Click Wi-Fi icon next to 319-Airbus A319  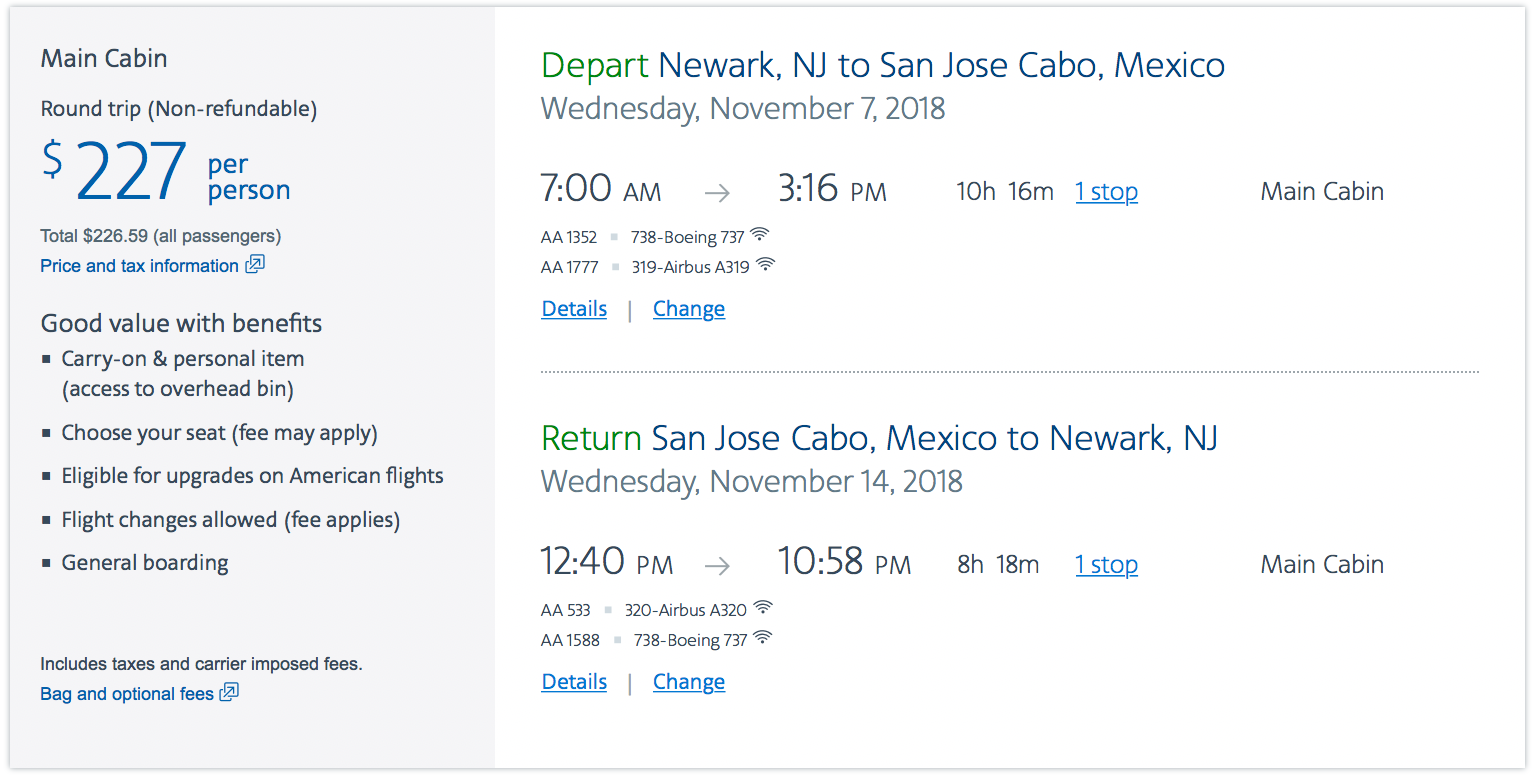click(765, 265)
